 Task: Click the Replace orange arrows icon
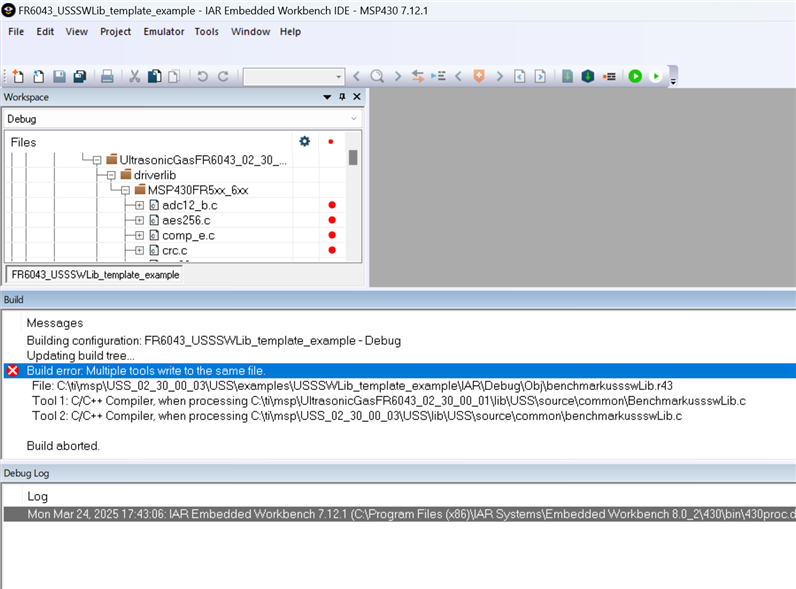click(417, 76)
